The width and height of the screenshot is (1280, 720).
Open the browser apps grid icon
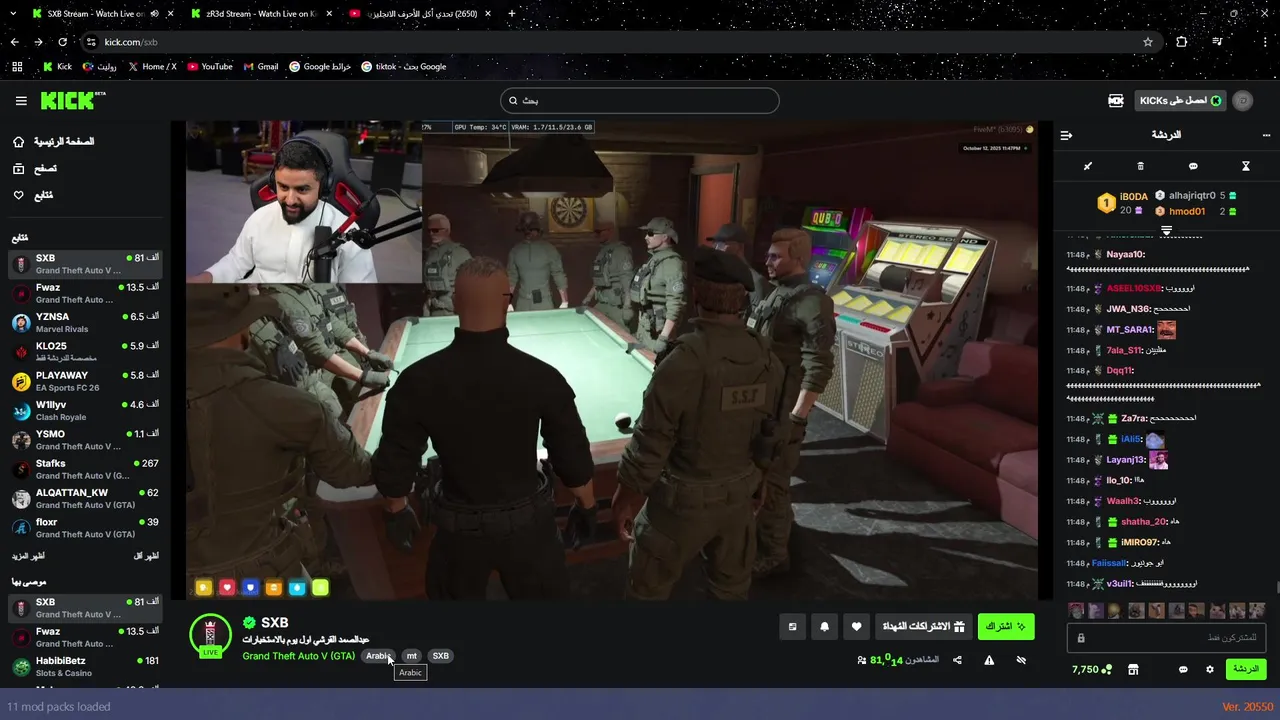17,67
